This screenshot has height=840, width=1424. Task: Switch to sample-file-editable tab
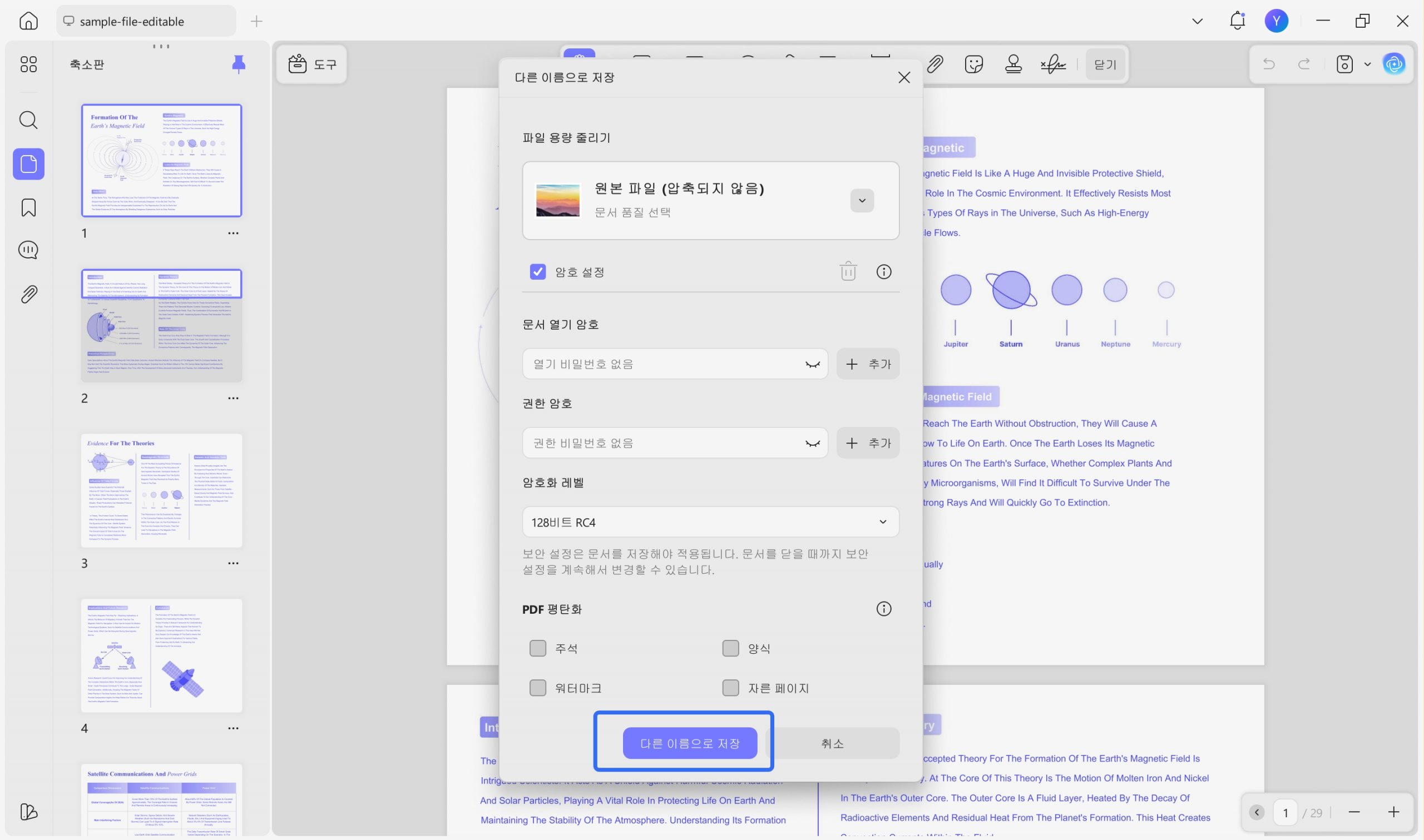pyautogui.click(x=146, y=21)
